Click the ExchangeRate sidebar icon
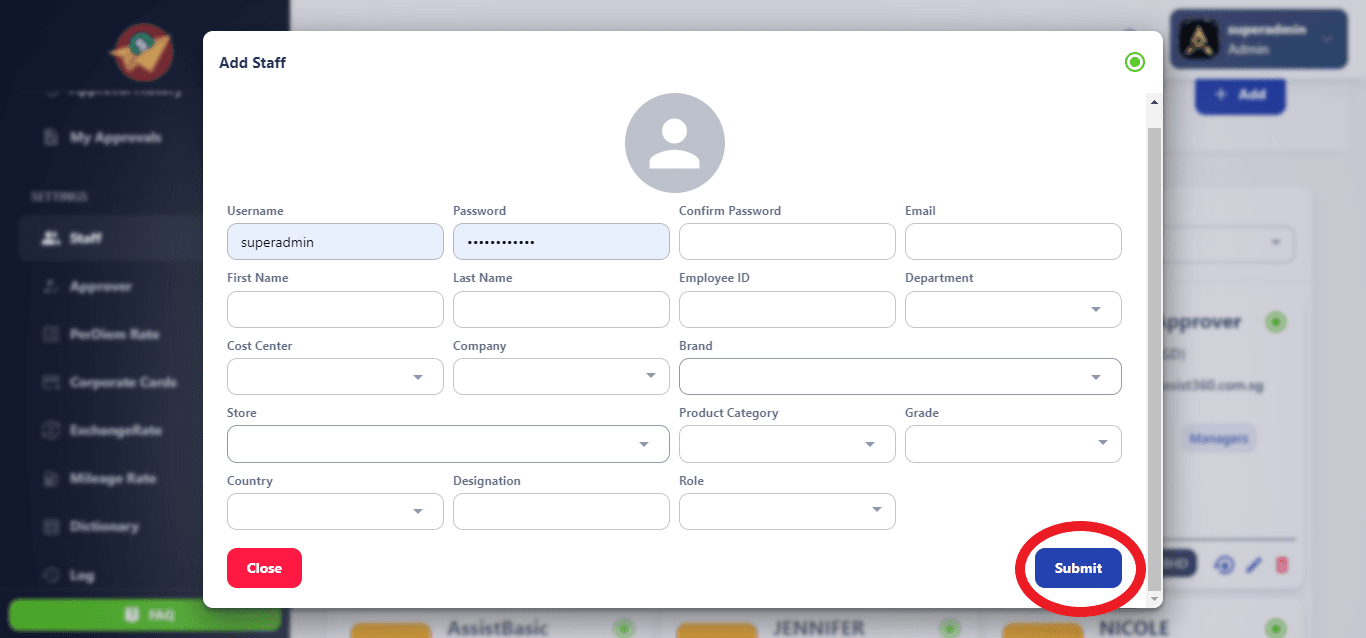 [51, 431]
